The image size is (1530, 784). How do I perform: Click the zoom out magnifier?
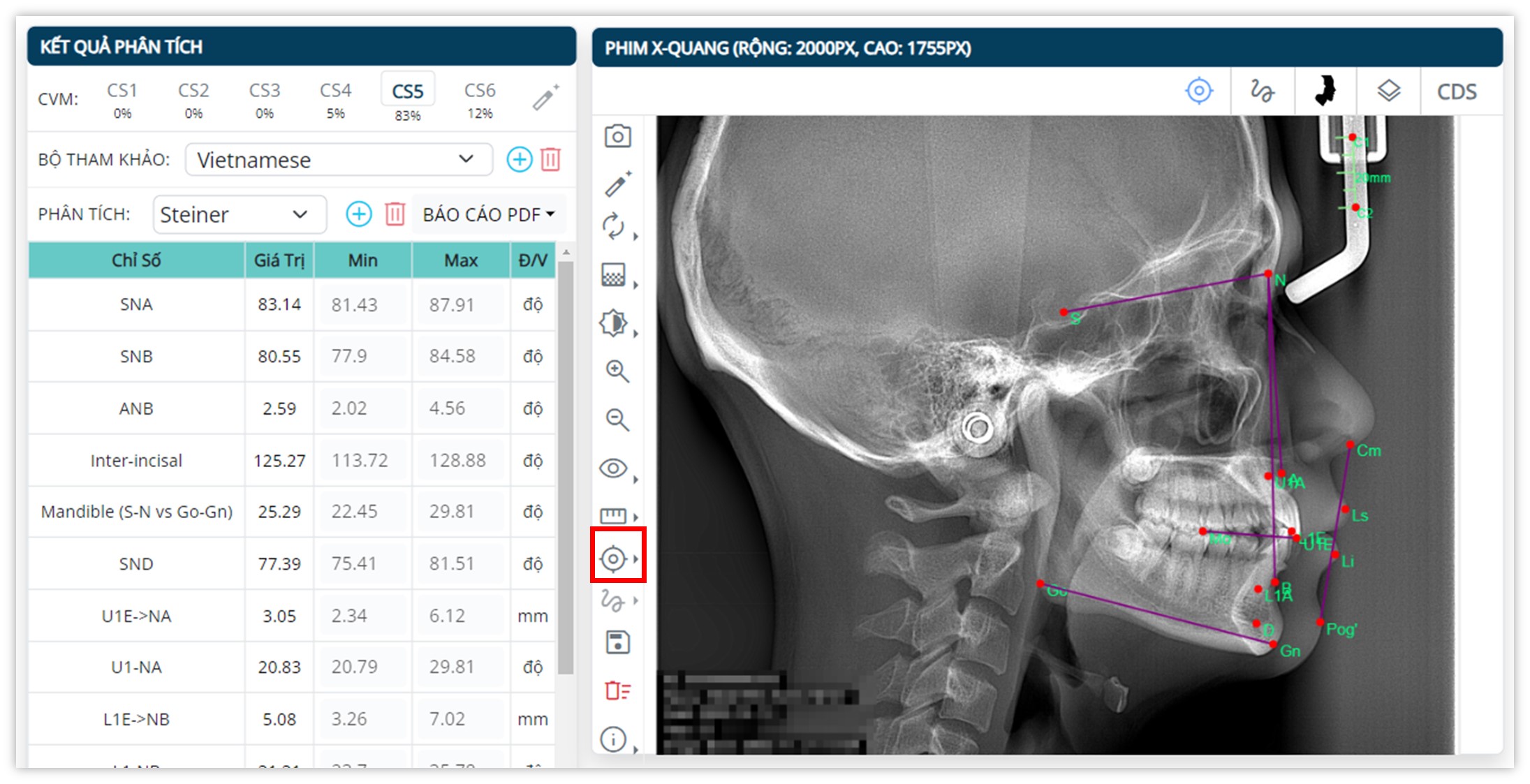tap(617, 420)
